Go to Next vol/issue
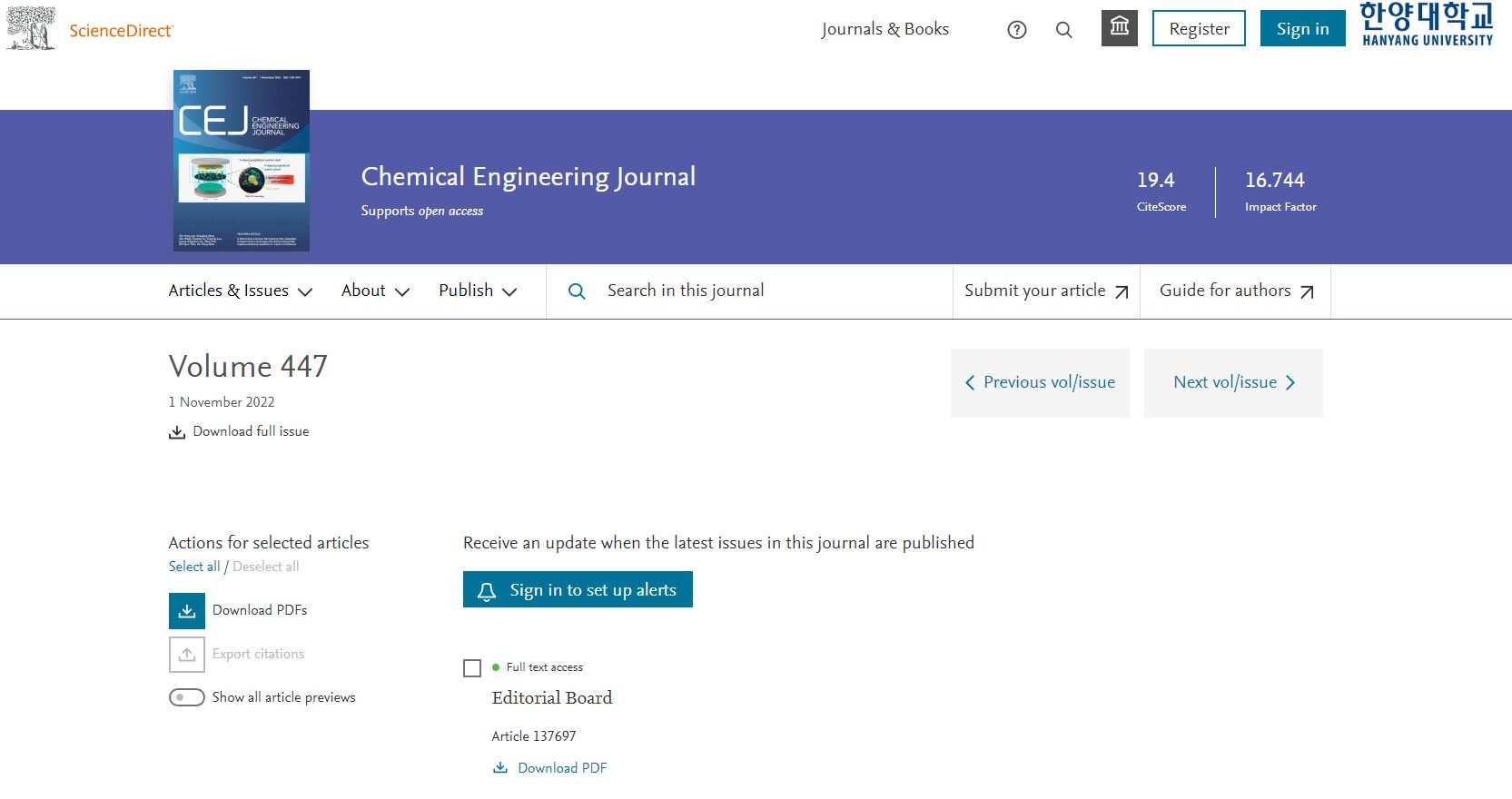The width and height of the screenshot is (1512, 799). [x=1233, y=383]
